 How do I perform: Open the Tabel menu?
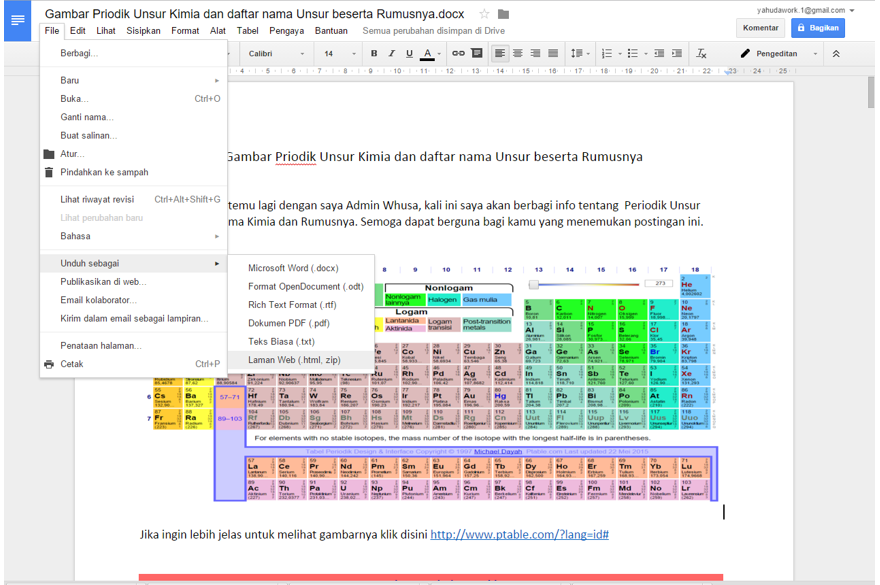click(248, 31)
